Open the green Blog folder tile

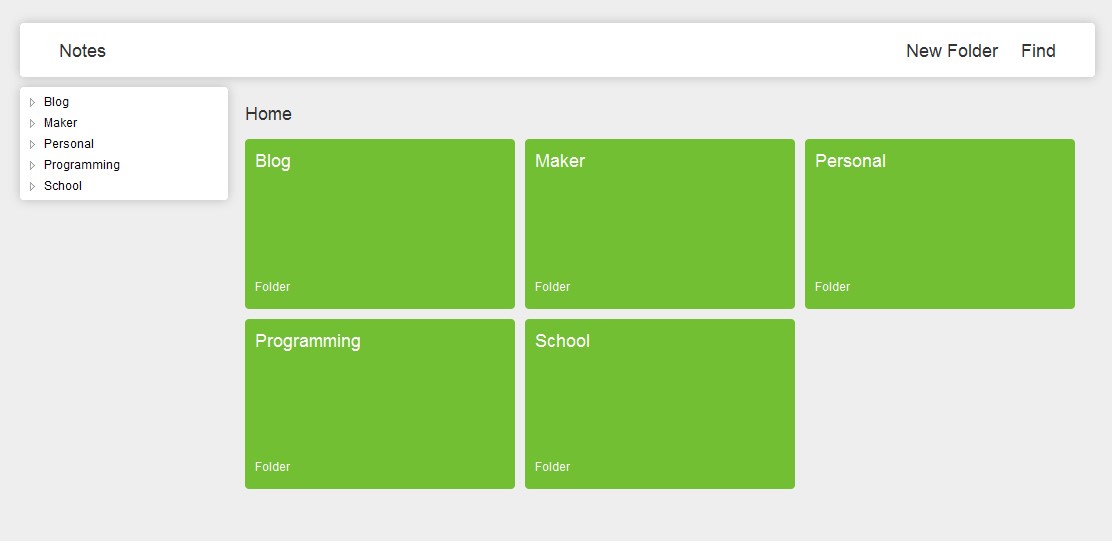tap(380, 224)
